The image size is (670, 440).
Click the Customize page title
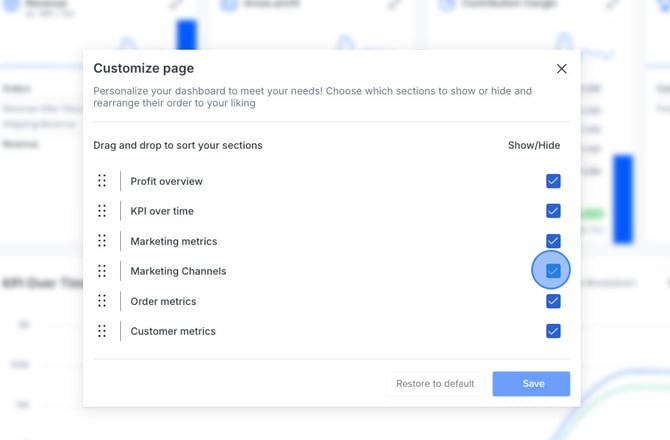(144, 68)
